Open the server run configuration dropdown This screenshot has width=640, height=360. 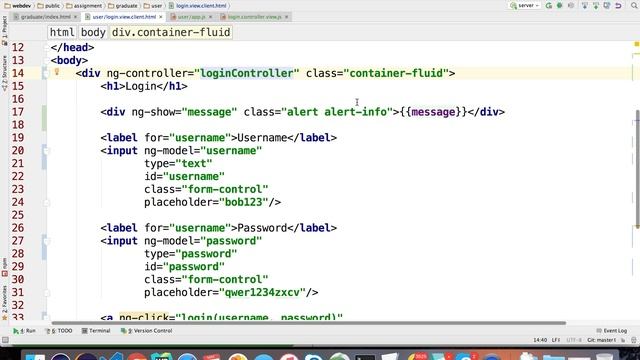(524, 6)
